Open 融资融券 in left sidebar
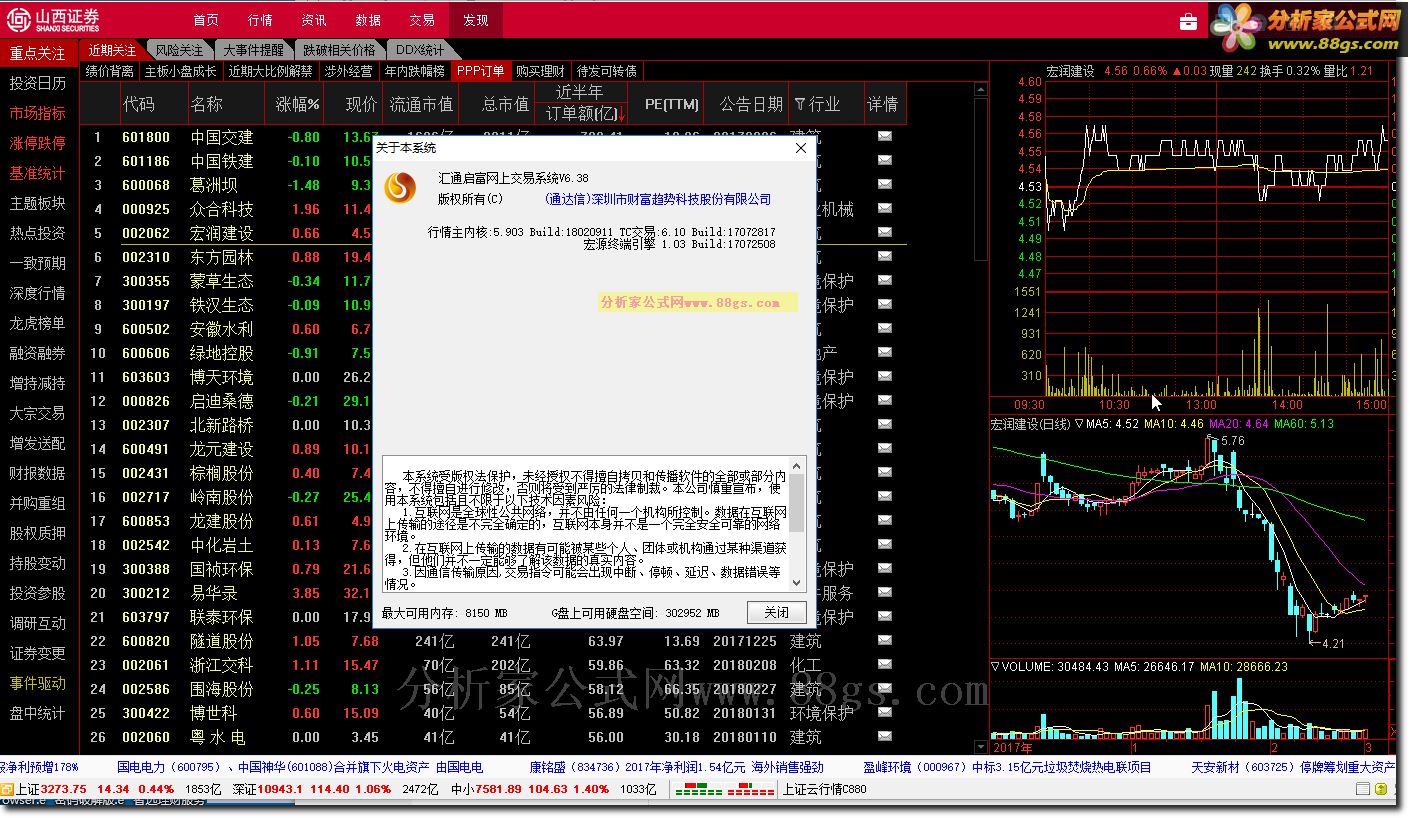1410x818 pixels. pos(38,353)
